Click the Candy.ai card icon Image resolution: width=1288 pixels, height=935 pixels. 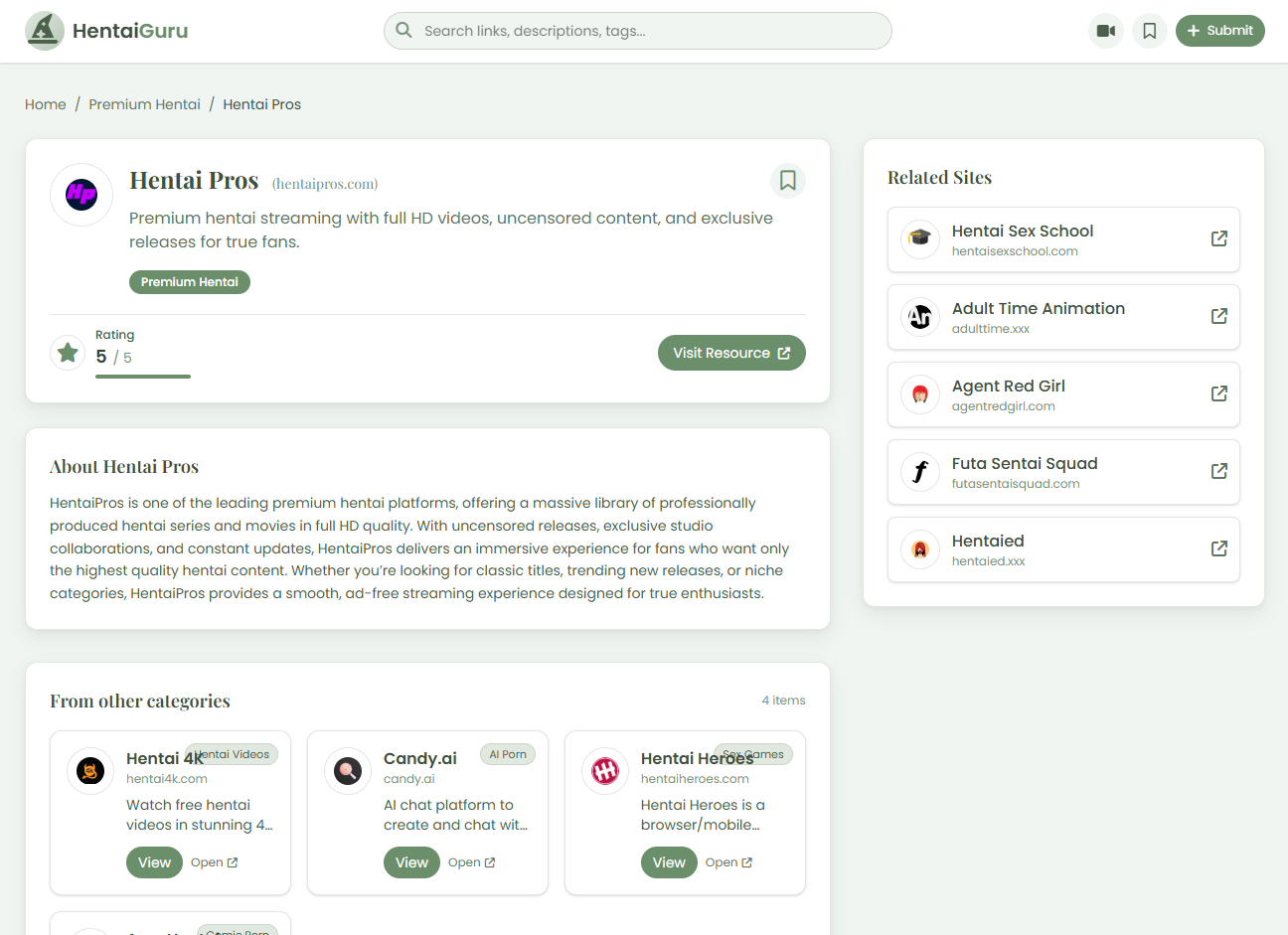pyautogui.click(x=348, y=771)
